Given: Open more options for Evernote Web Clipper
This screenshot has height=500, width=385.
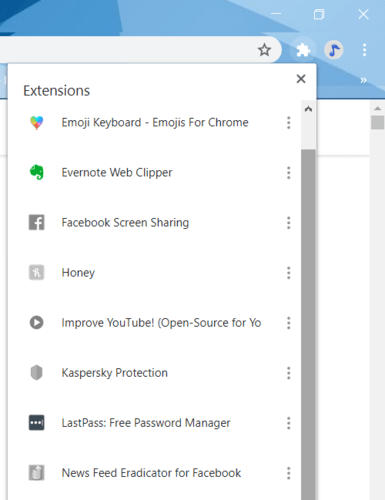Looking at the screenshot, I should click(x=289, y=173).
